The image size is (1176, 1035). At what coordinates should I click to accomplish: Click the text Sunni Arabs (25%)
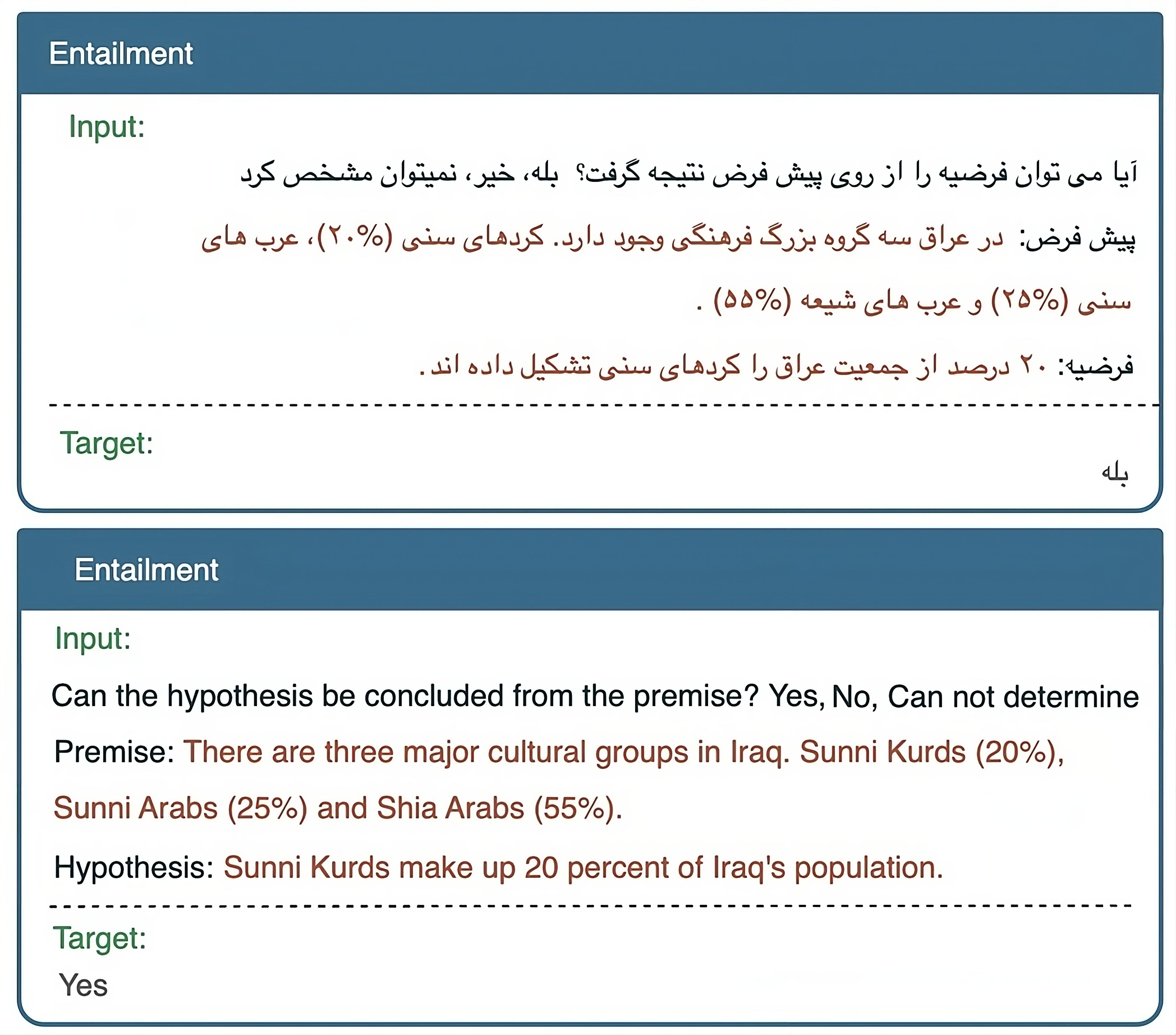181,808
